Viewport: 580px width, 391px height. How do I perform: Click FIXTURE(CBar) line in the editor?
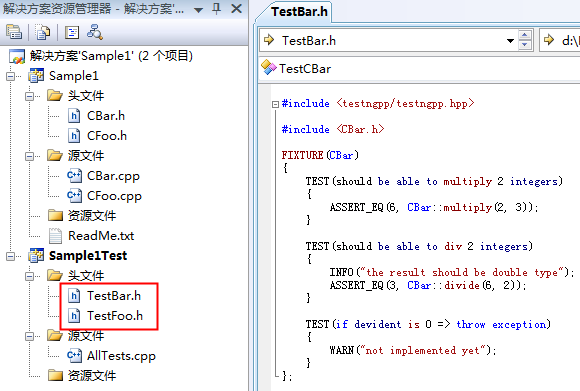pyautogui.click(x=320, y=155)
